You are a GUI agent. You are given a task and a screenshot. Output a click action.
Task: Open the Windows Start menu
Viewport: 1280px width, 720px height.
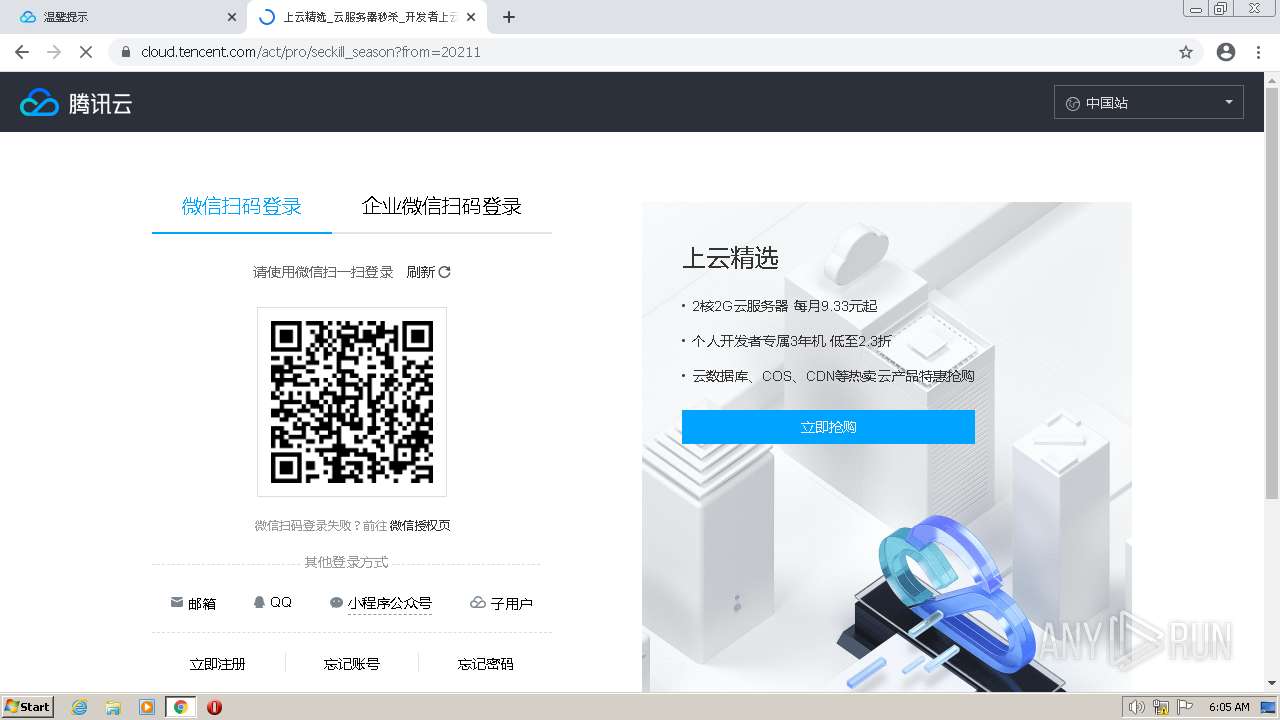click(x=28, y=707)
